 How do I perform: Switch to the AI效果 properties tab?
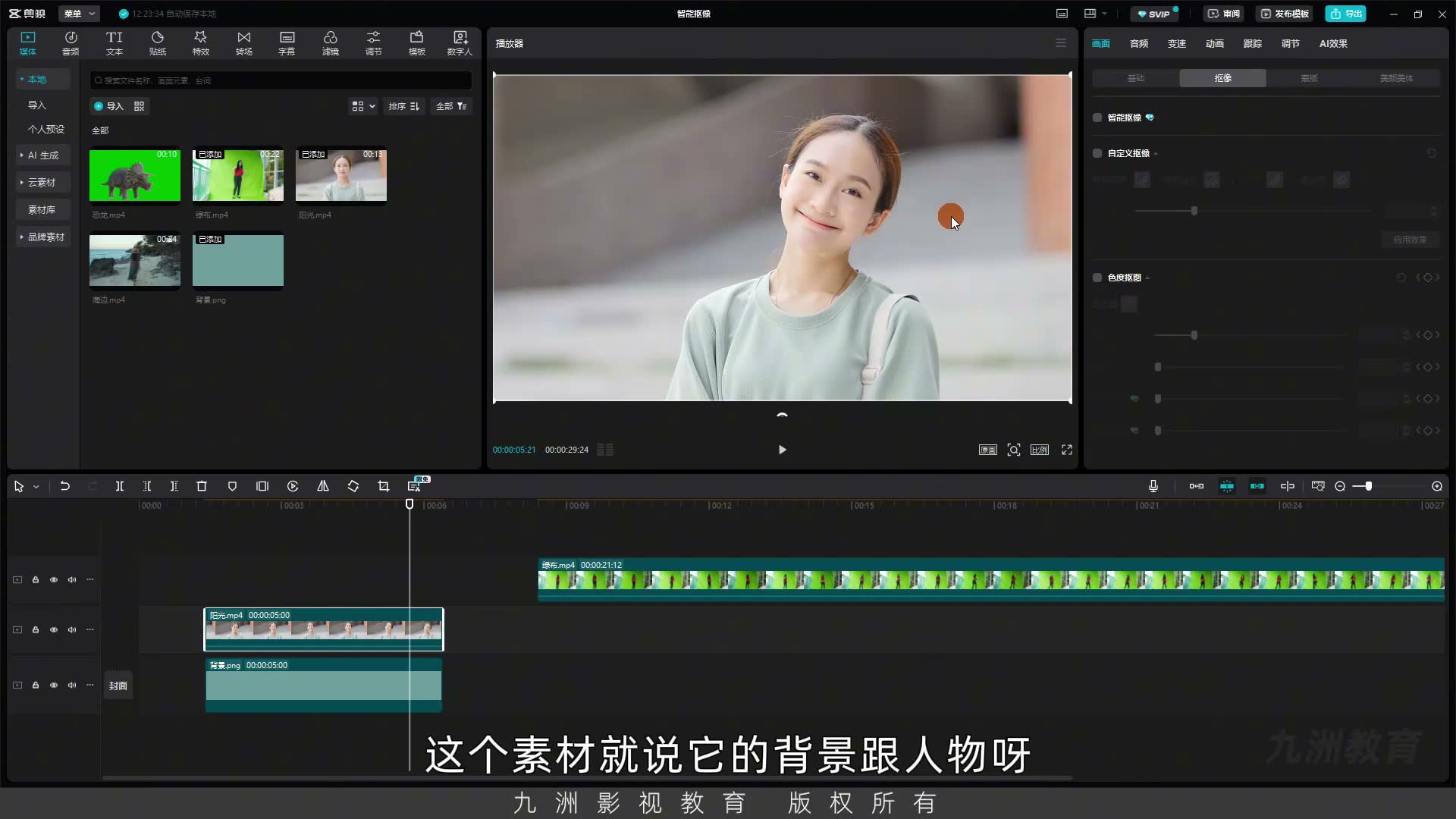pos(1333,44)
